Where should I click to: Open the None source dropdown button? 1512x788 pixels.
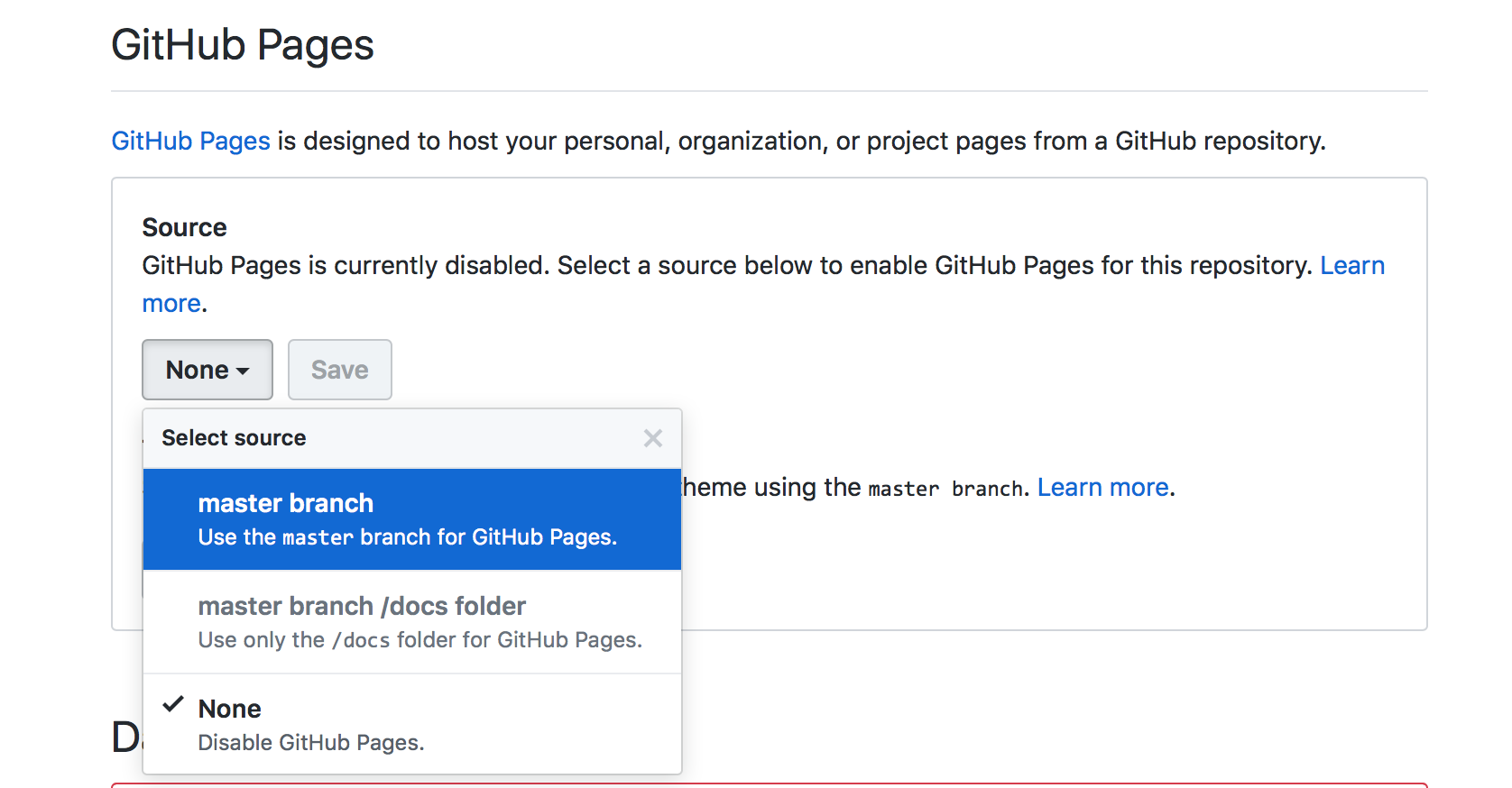pyautogui.click(x=207, y=370)
